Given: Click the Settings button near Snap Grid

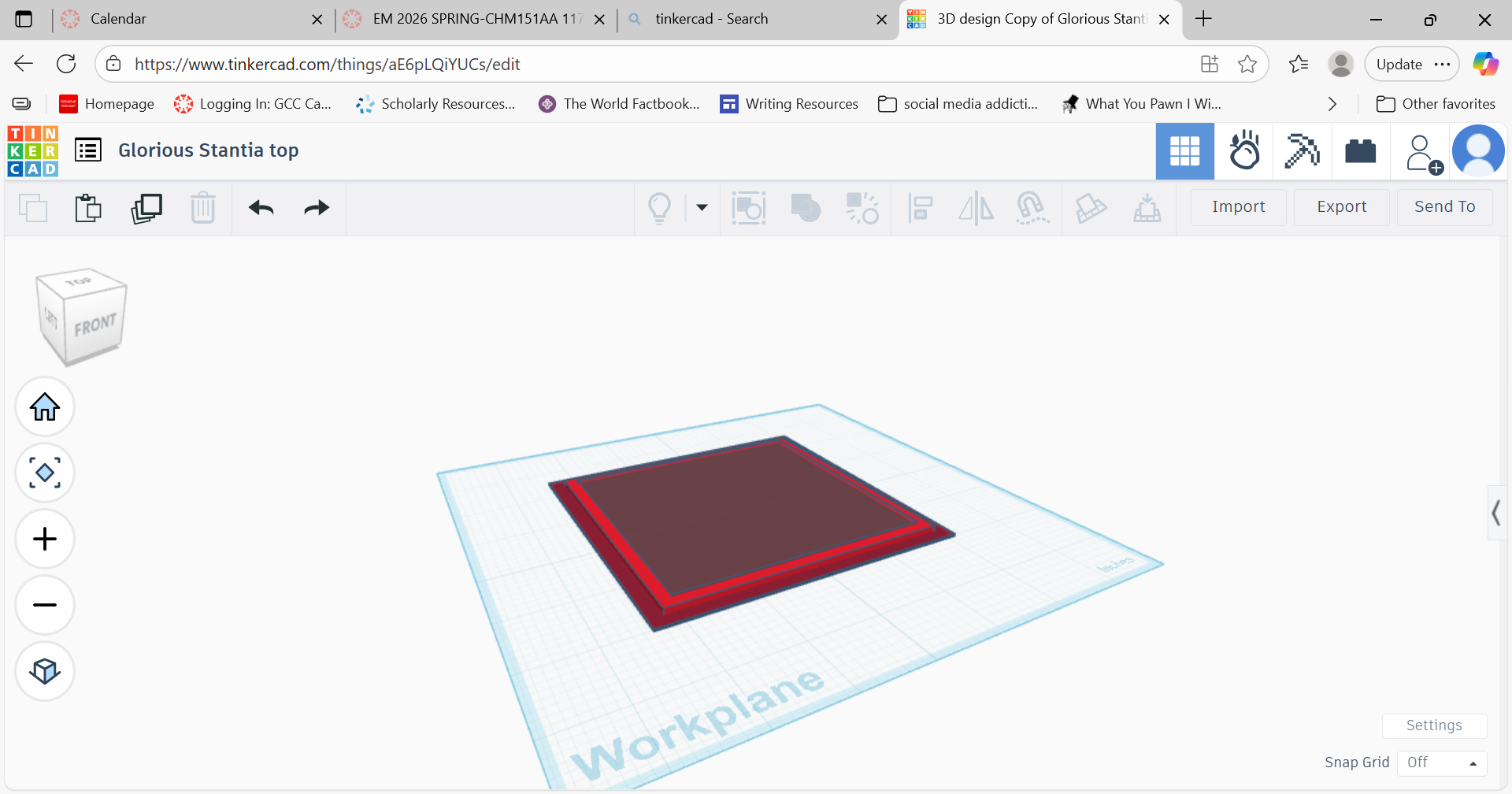Looking at the screenshot, I should click(1434, 725).
